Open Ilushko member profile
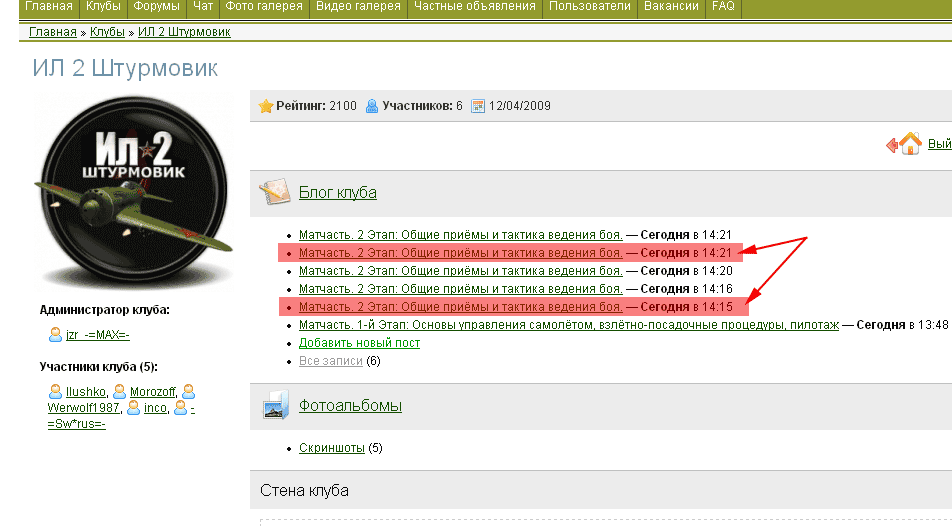 click(x=86, y=392)
